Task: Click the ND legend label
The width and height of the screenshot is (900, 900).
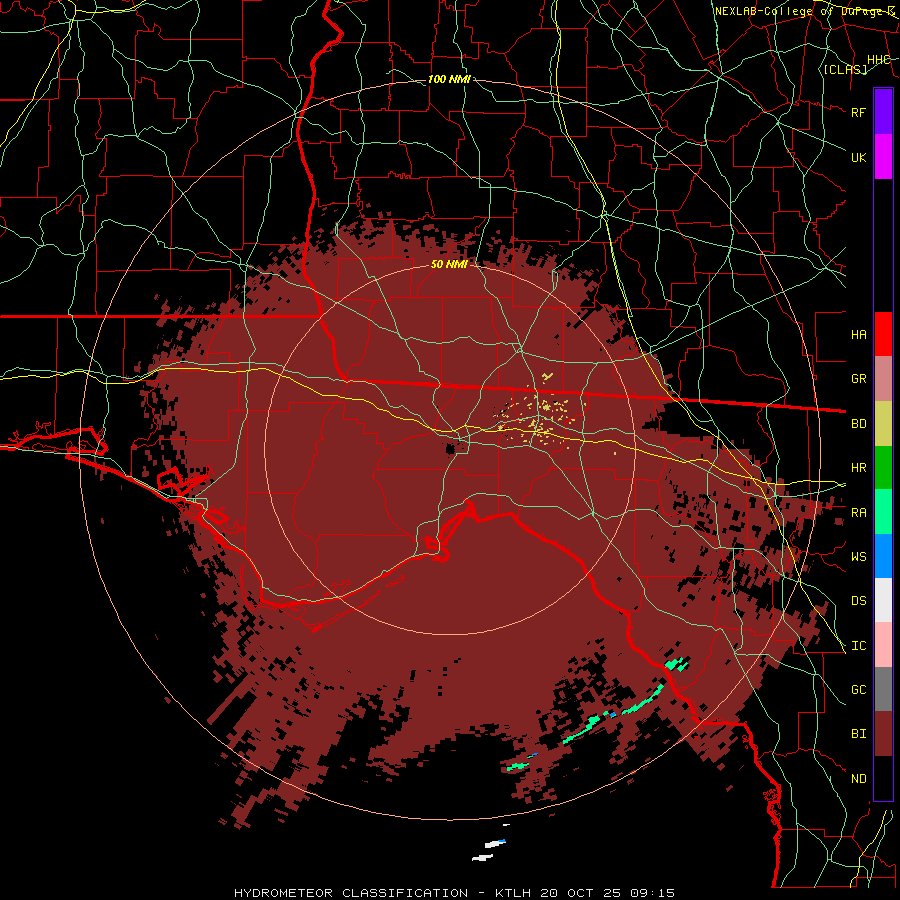Action: point(858,779)
